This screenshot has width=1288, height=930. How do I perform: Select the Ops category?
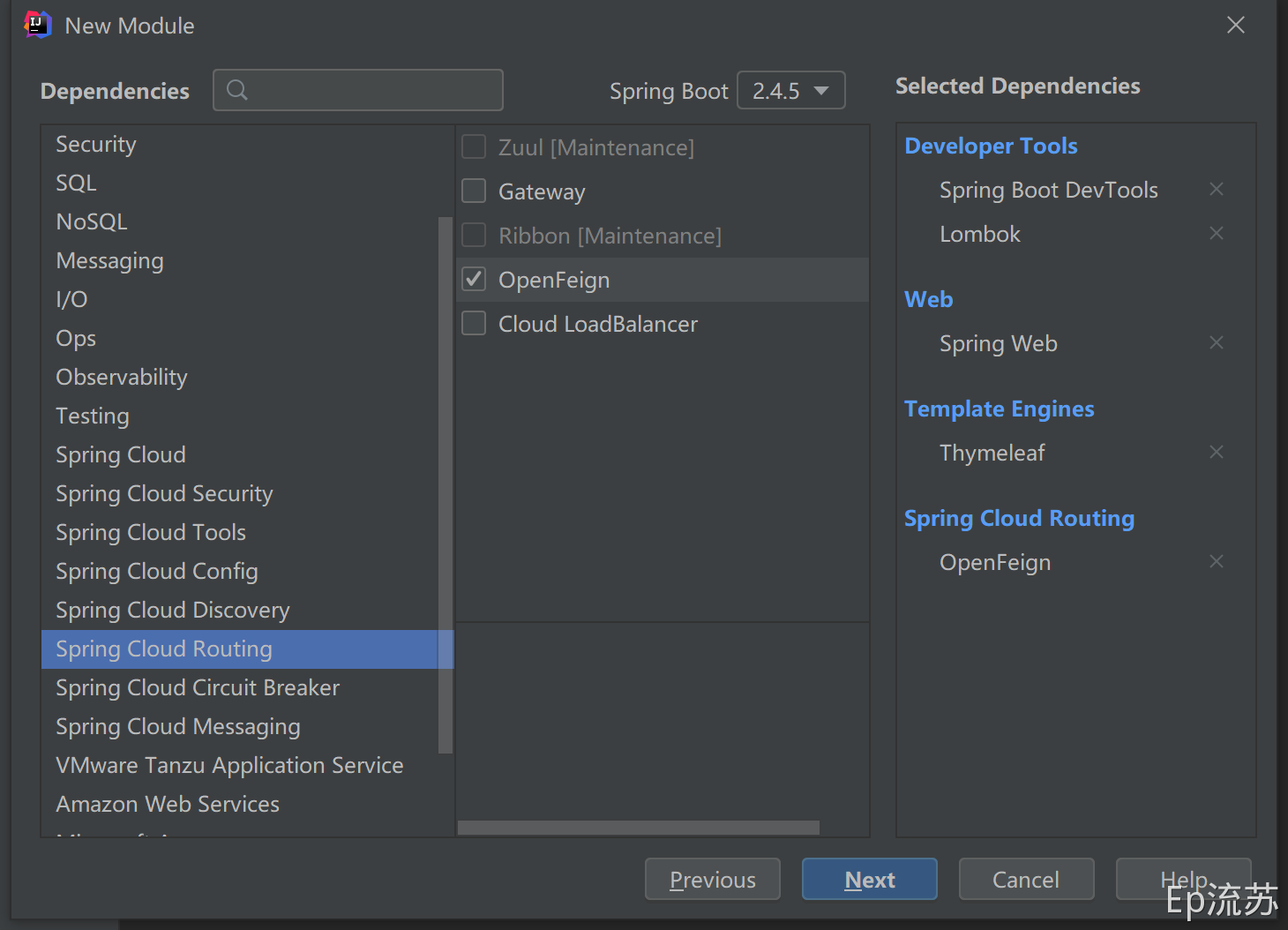point(240,339)
